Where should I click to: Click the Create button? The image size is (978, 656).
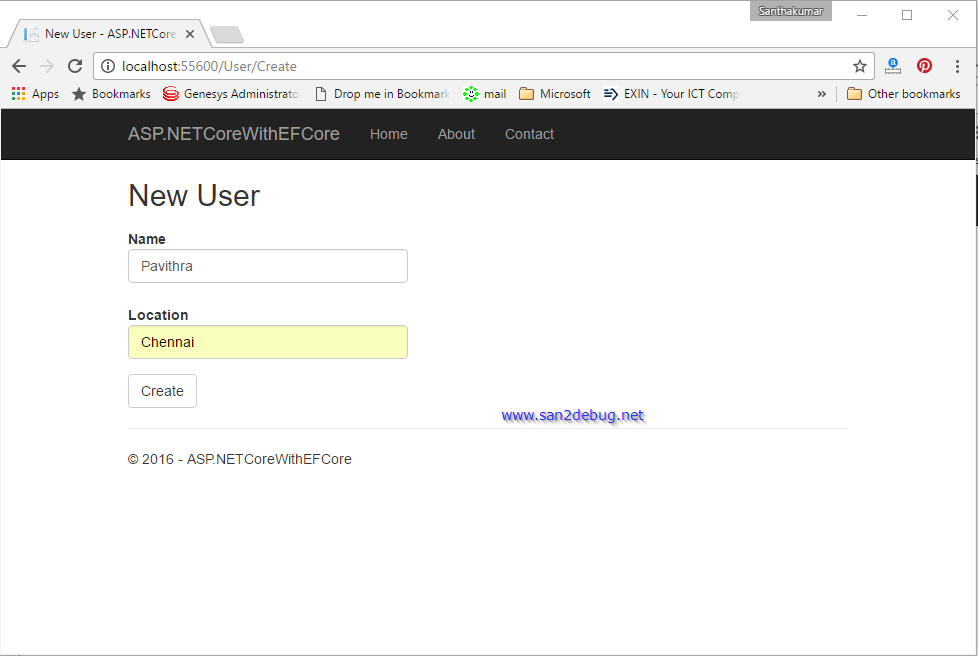click(162, 391)
